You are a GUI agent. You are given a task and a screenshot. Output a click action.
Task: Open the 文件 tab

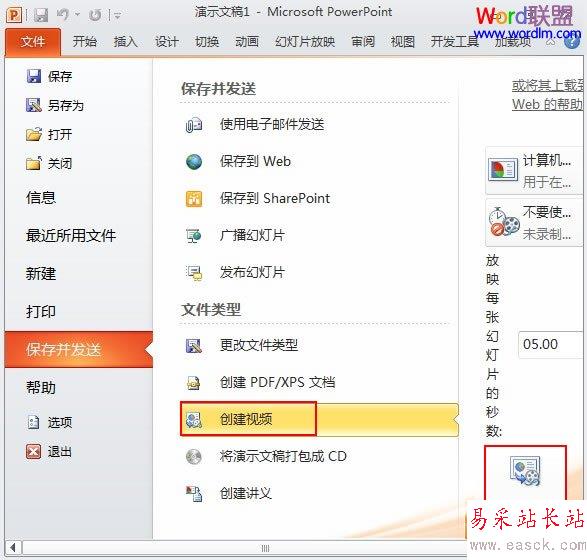click(x=33, y=41)
